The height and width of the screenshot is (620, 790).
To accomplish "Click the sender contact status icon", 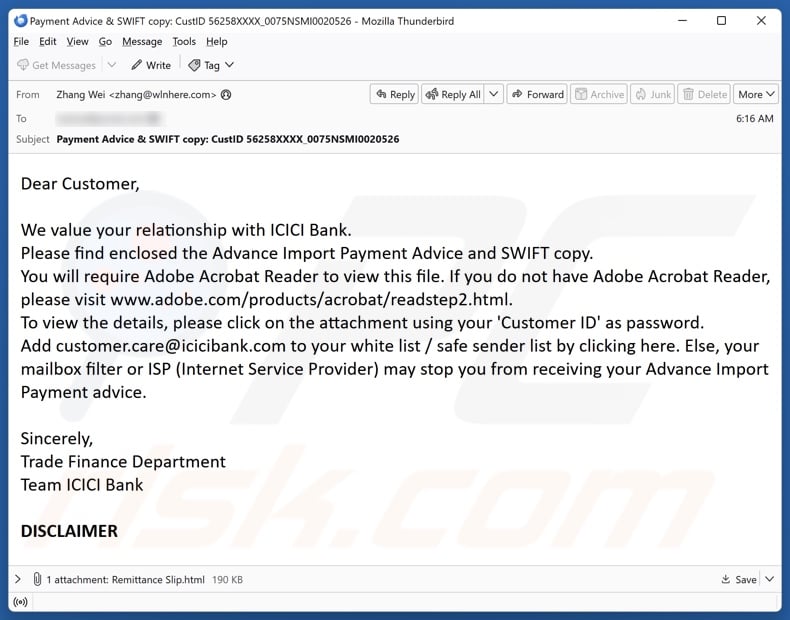I will (226, 95).
